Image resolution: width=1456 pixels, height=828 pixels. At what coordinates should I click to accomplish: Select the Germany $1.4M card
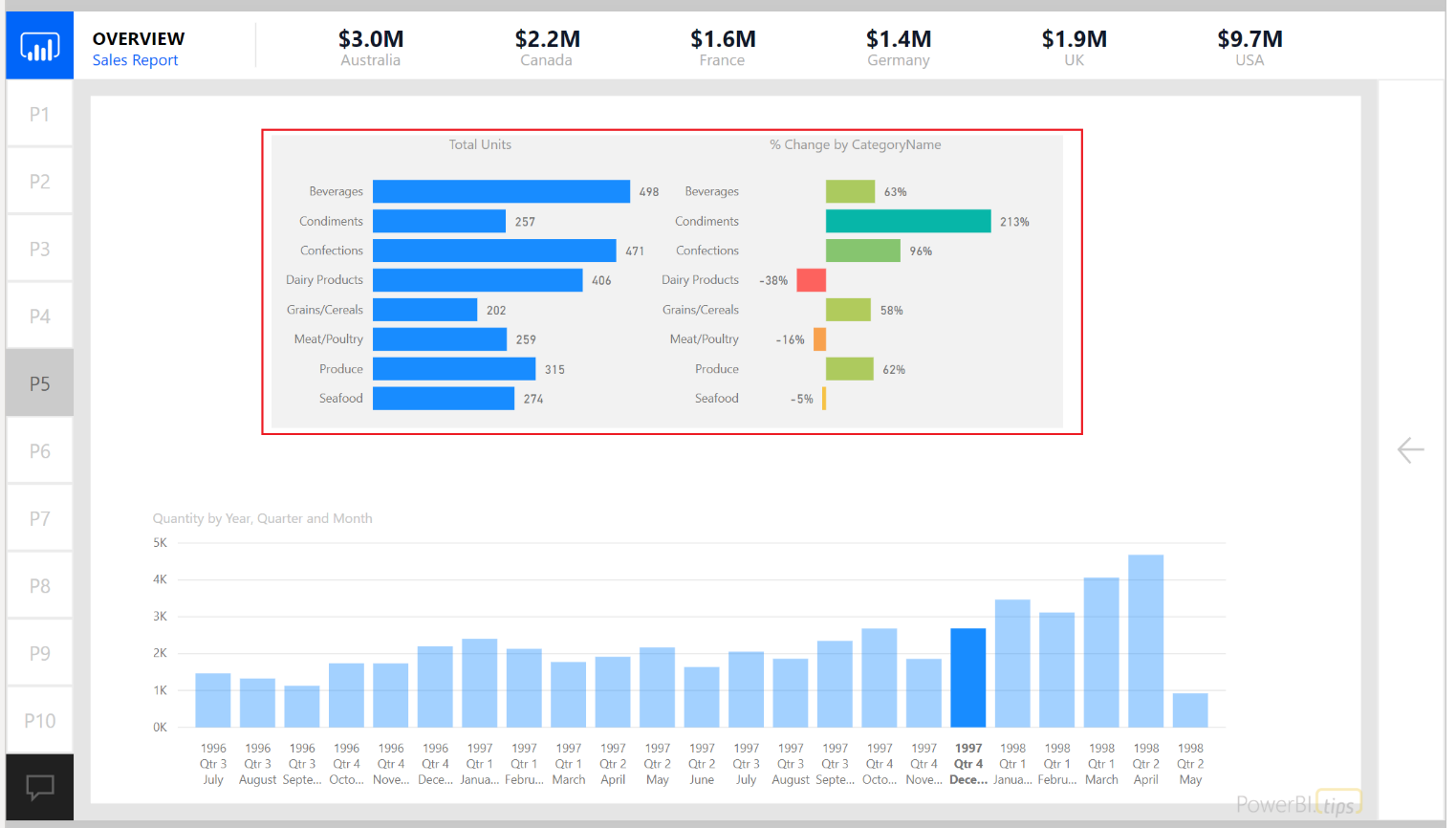(x=898, y=47)
